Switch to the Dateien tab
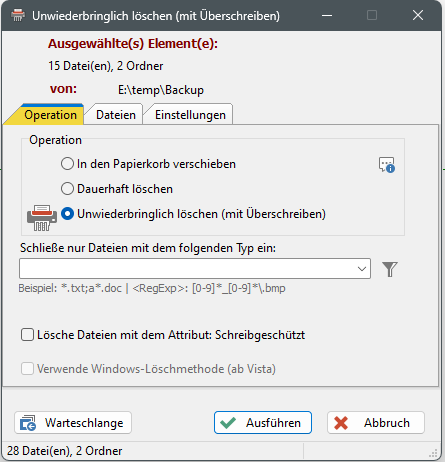The width and height of the screenshot is (445, 462). 116,115
